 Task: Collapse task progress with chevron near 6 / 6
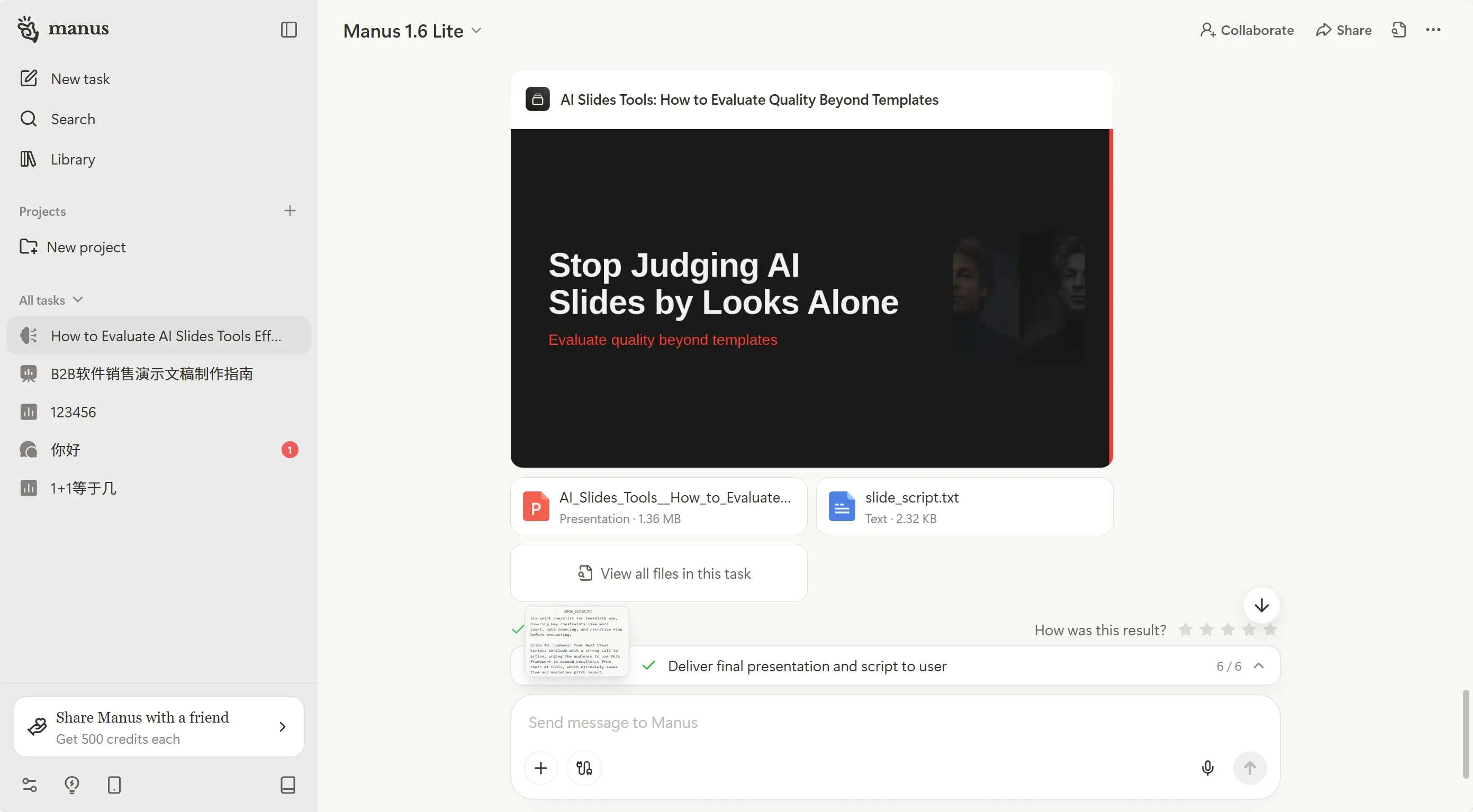(x=1259, y=665)
